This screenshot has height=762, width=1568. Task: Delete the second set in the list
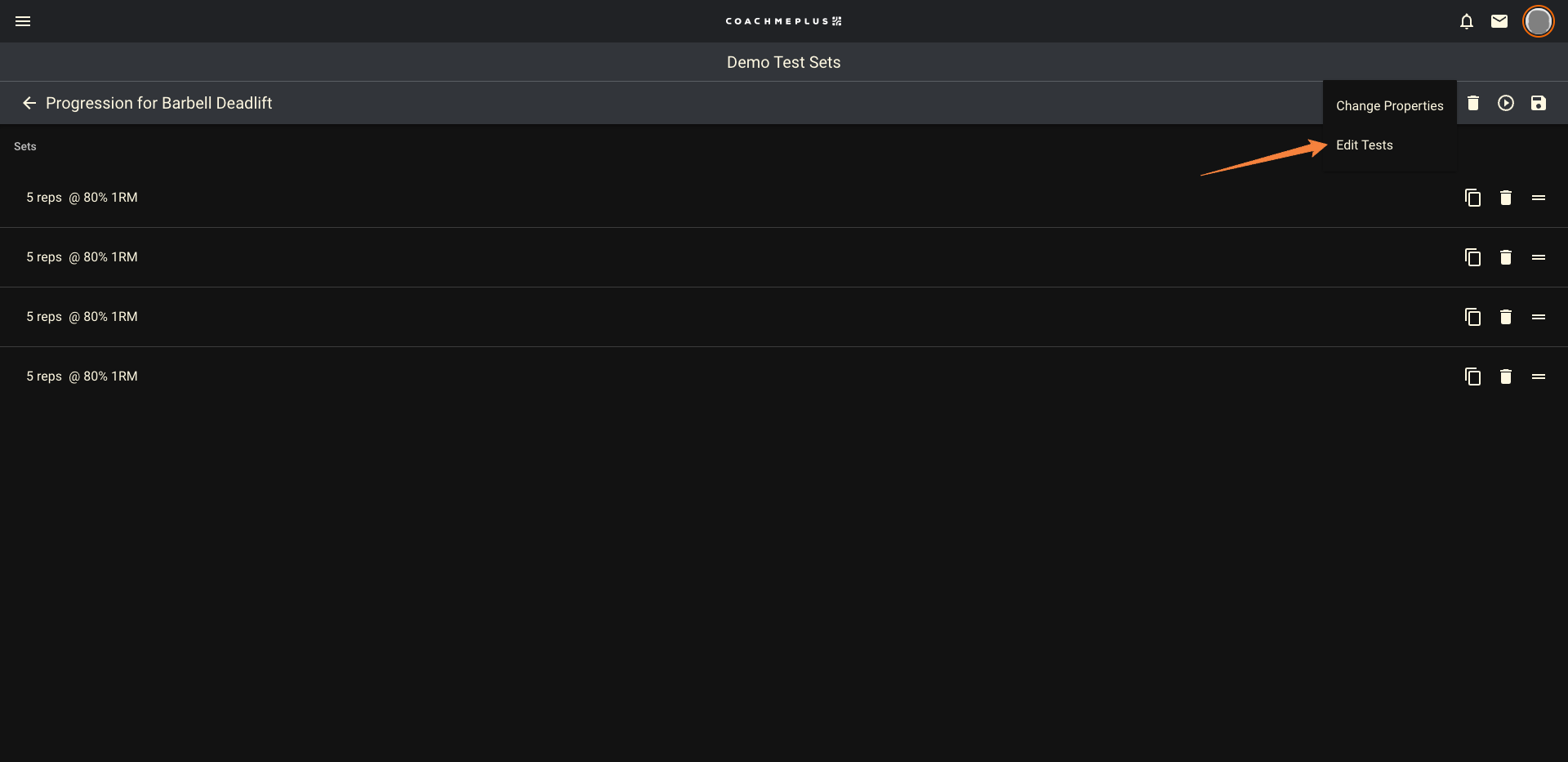tap(1506, 256)
